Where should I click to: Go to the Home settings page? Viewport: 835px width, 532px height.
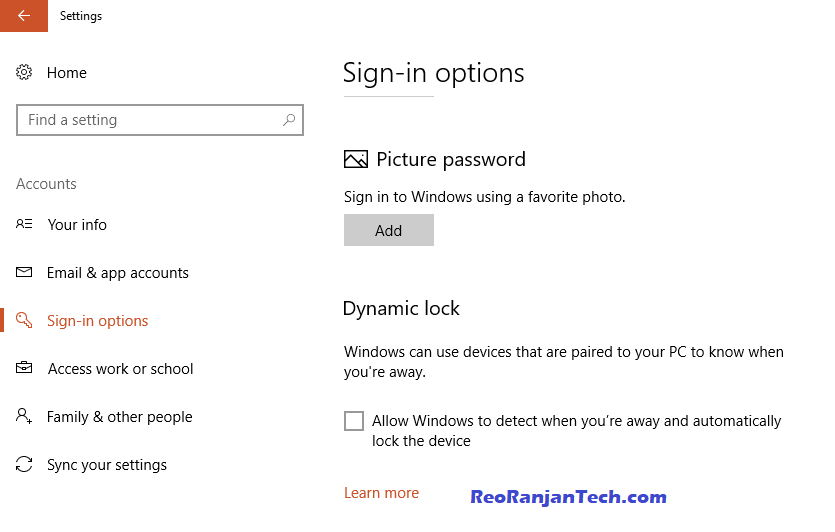coord(67,72)
